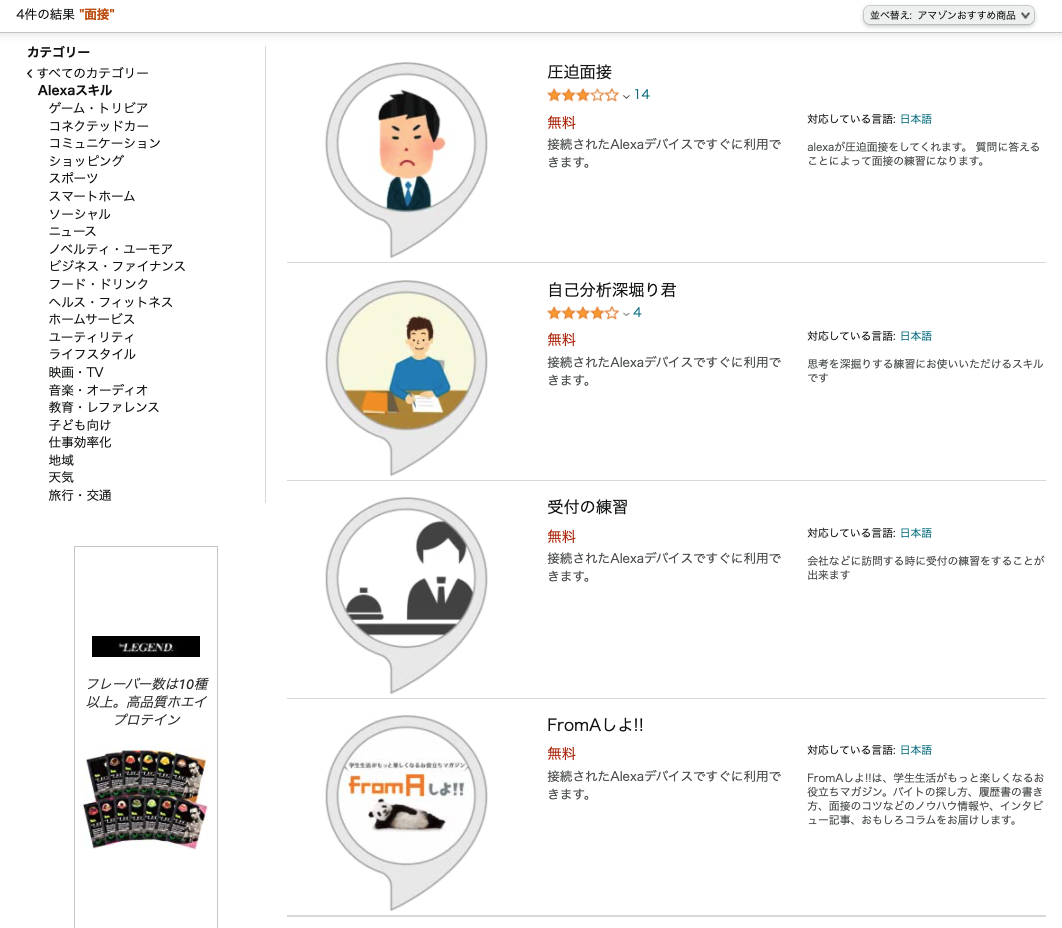Open the 受付の練習 skill title
Screen dimensions: 1062x928
point(587,507)
